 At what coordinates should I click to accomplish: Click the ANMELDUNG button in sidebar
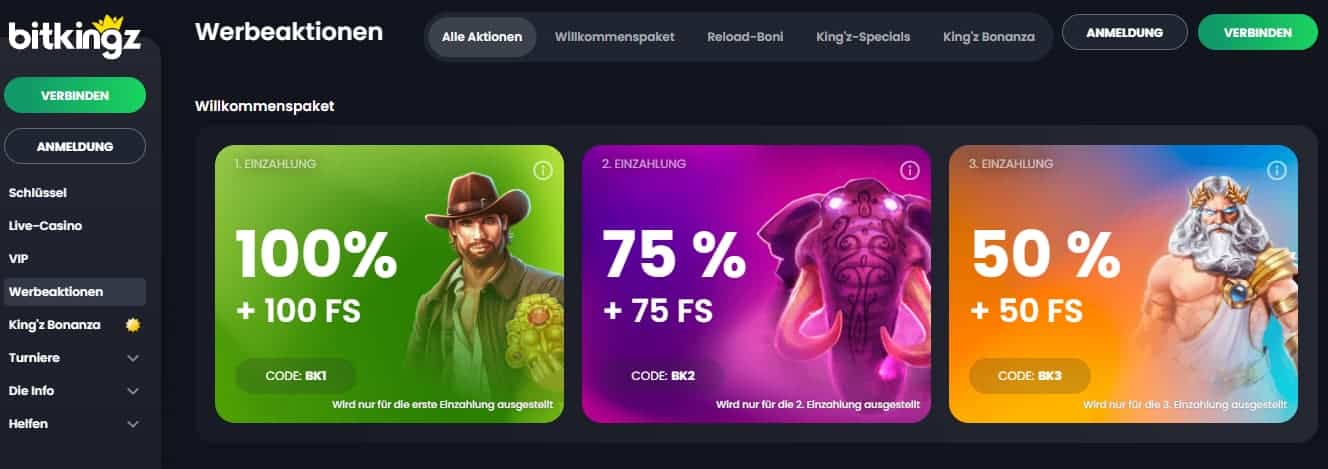pyautogui.click(x=75, y=146)
